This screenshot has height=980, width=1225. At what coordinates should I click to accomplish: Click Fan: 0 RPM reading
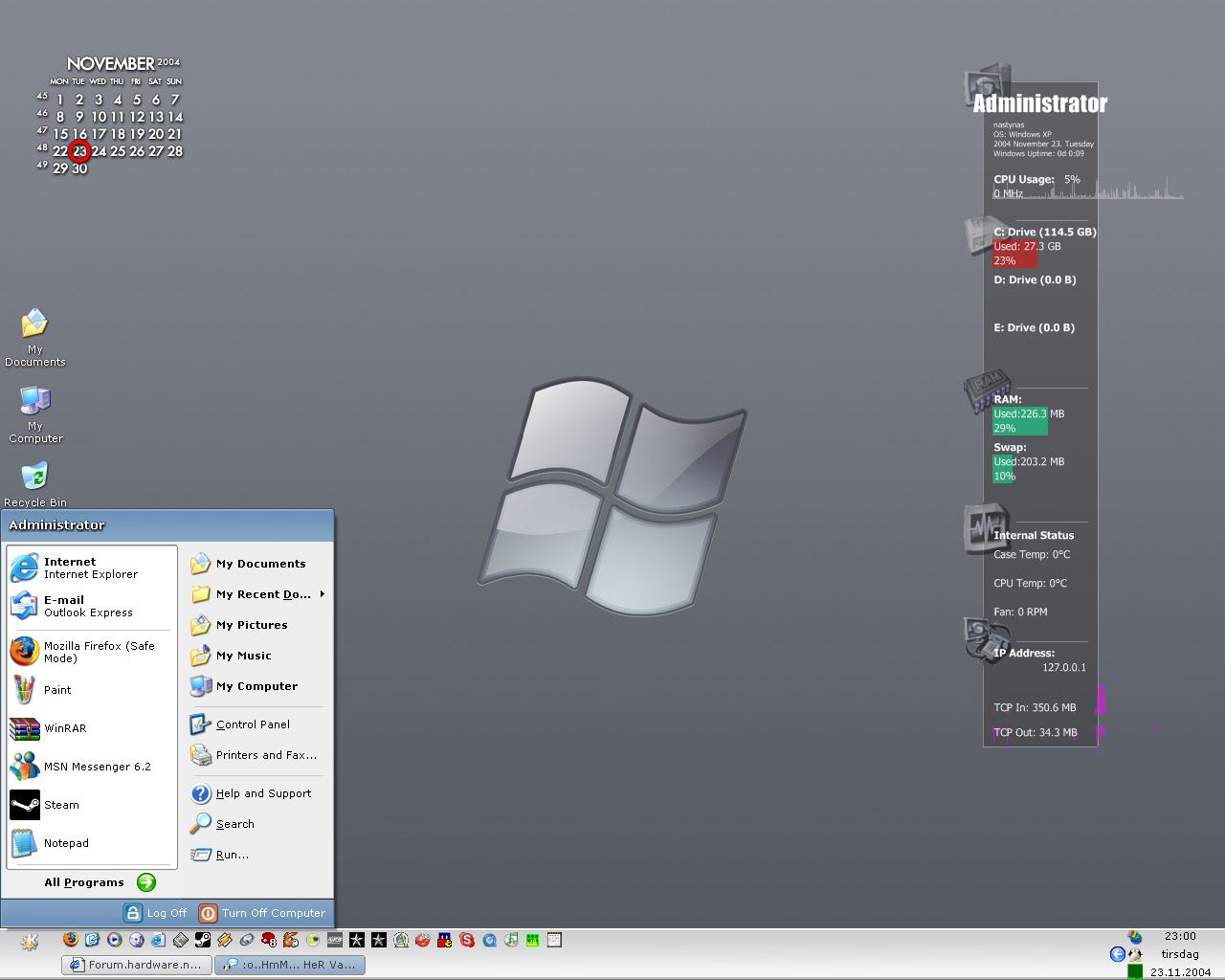tap(1020, 612)
